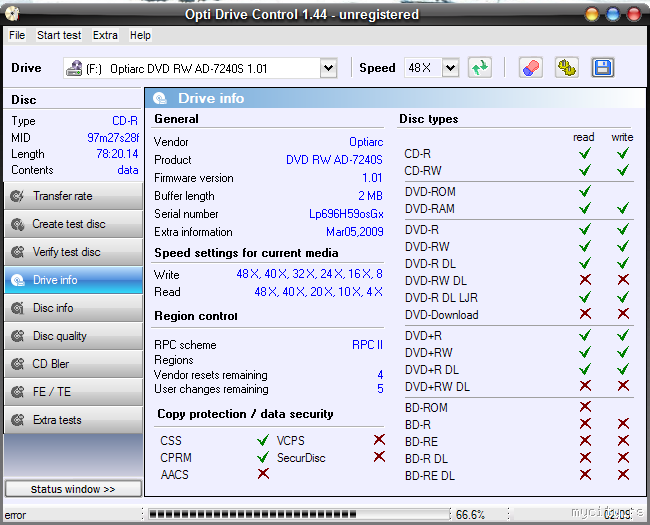The width and height of the screenshot is (650, 525).
Task: Click the Disc info sidebar icon
Action: click(17, 308)
